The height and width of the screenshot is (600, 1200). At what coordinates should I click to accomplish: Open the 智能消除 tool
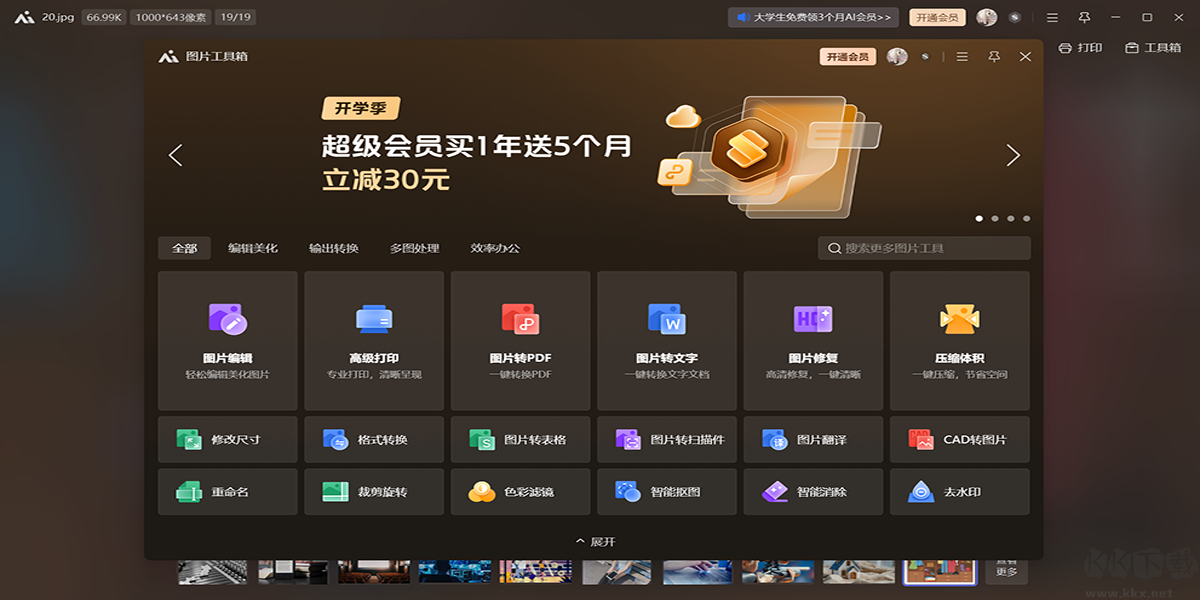tap(813, 491)
